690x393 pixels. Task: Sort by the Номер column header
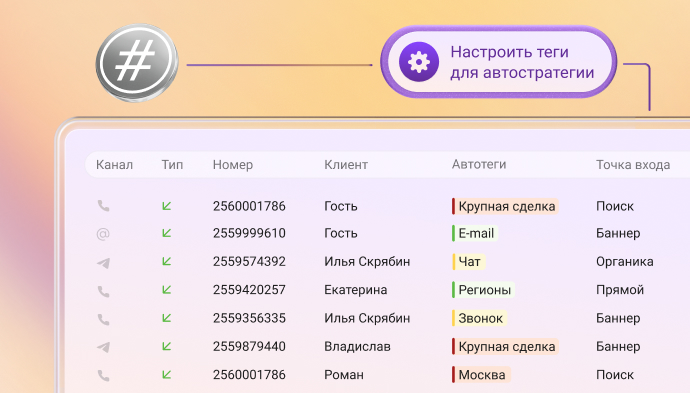coord(233,165)
